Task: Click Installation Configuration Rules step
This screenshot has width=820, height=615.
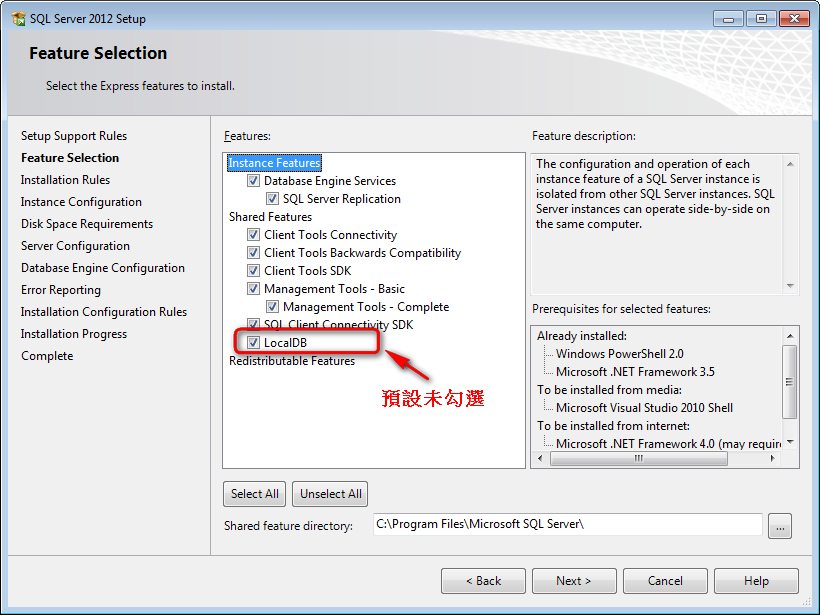Action: tap(104, 312)
